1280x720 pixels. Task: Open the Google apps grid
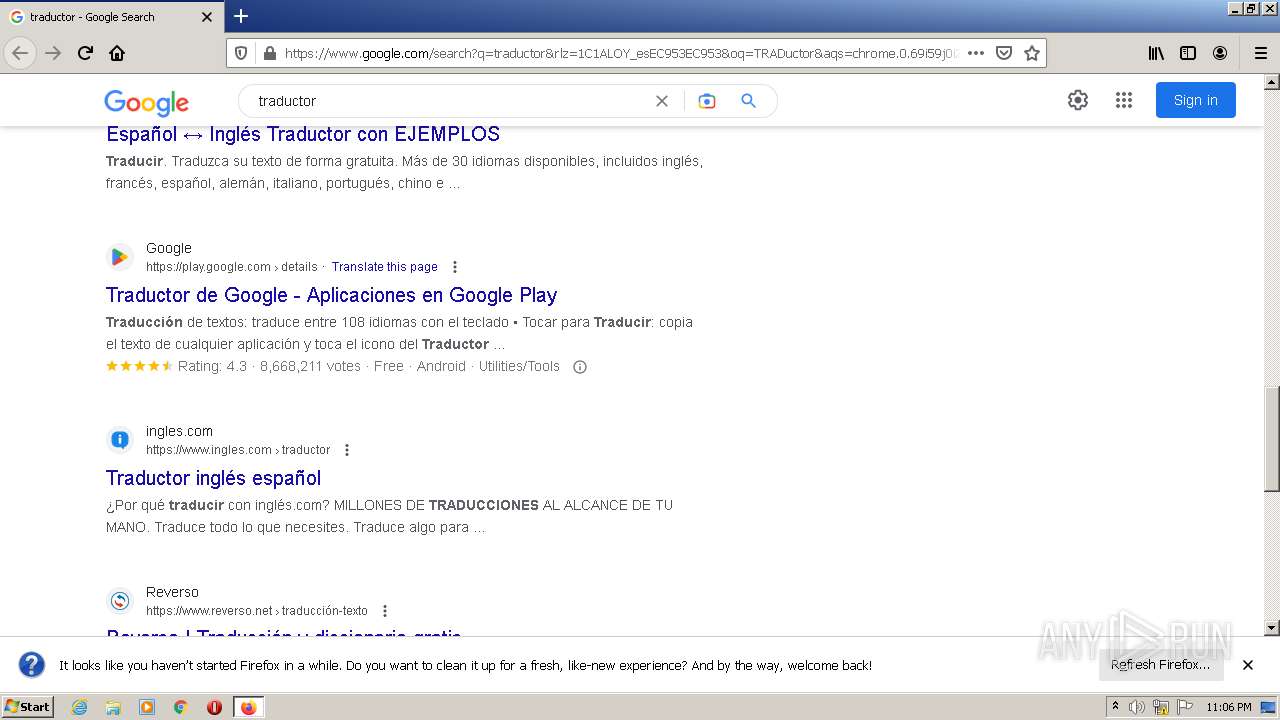(x=1124, y=100)
